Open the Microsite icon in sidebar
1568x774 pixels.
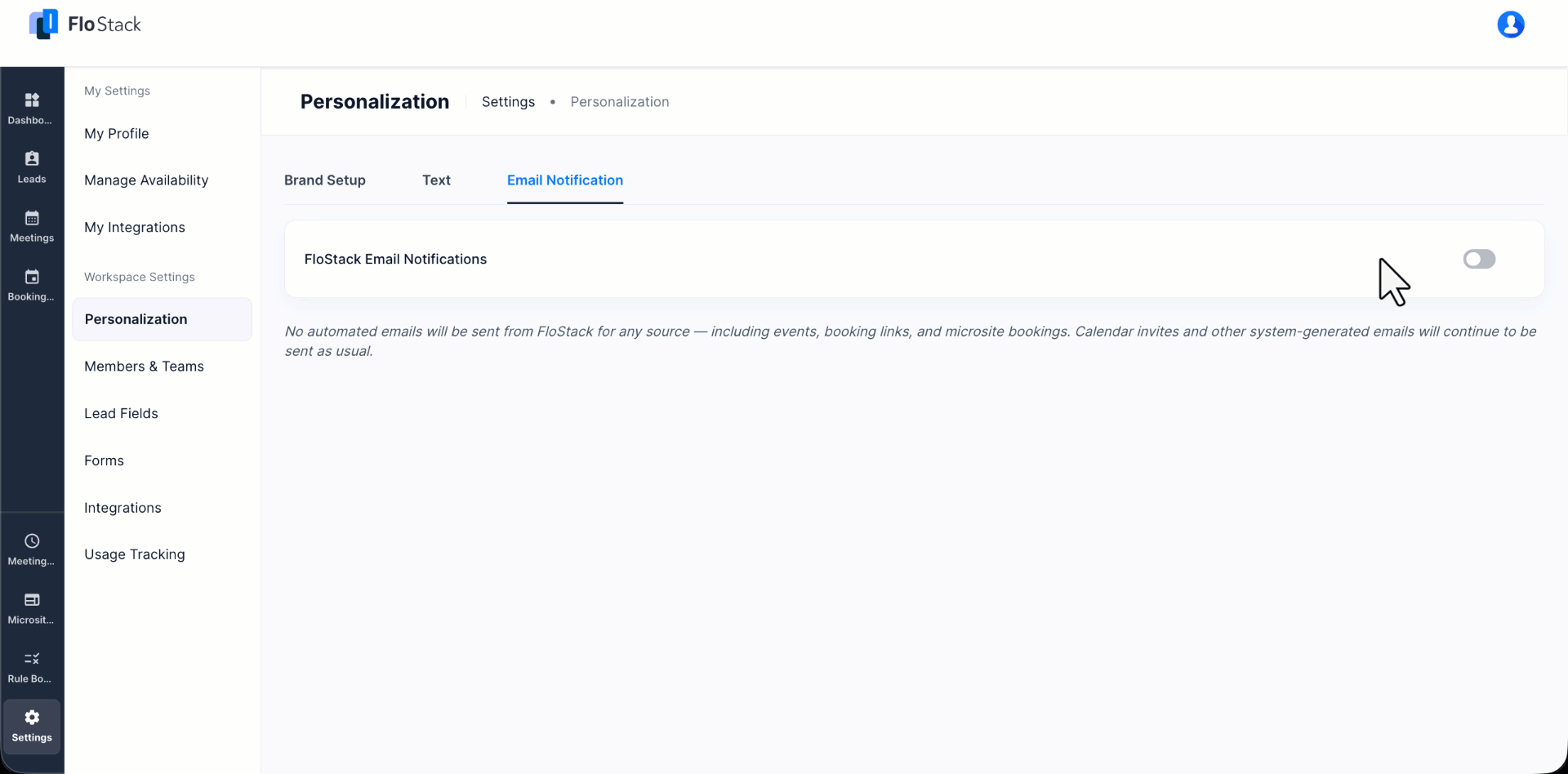(x=32, y=600)
